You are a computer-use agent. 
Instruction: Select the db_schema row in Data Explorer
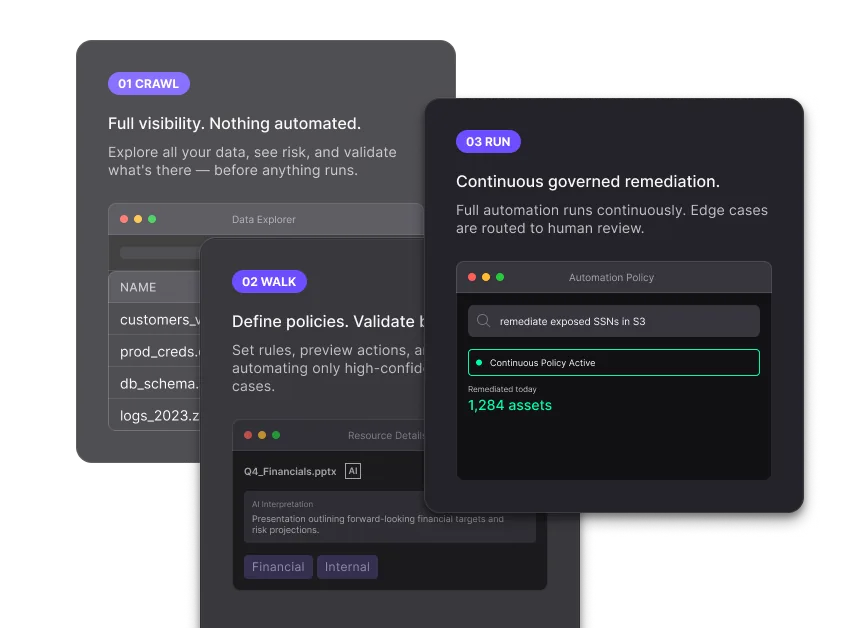(x=154, y=383)
